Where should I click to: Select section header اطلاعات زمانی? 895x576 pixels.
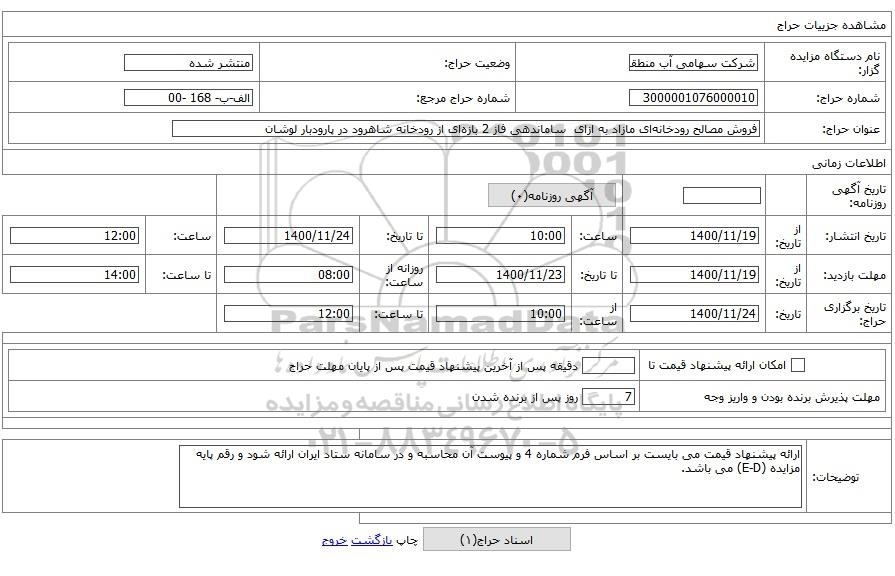pyautogui.click(x=848, y=164)
